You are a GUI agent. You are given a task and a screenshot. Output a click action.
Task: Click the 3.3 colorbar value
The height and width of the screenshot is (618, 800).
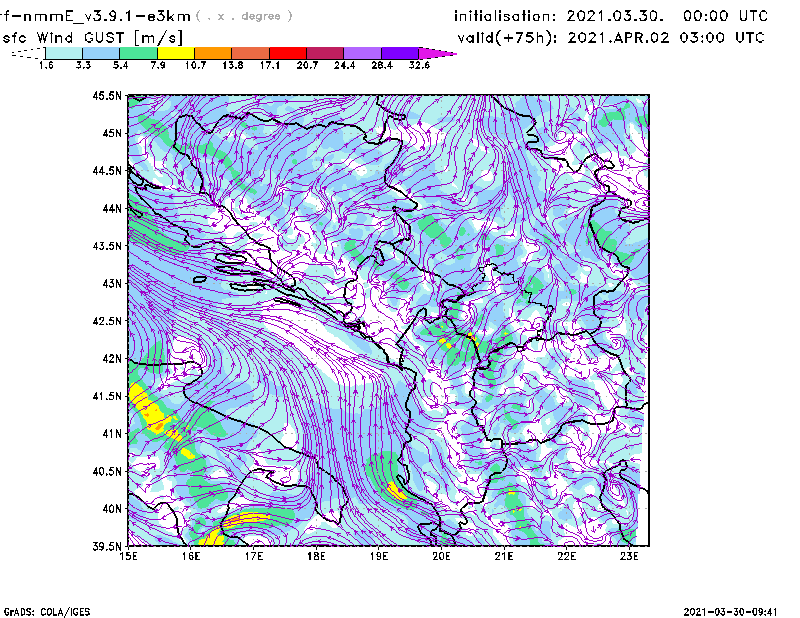point(83,65)
